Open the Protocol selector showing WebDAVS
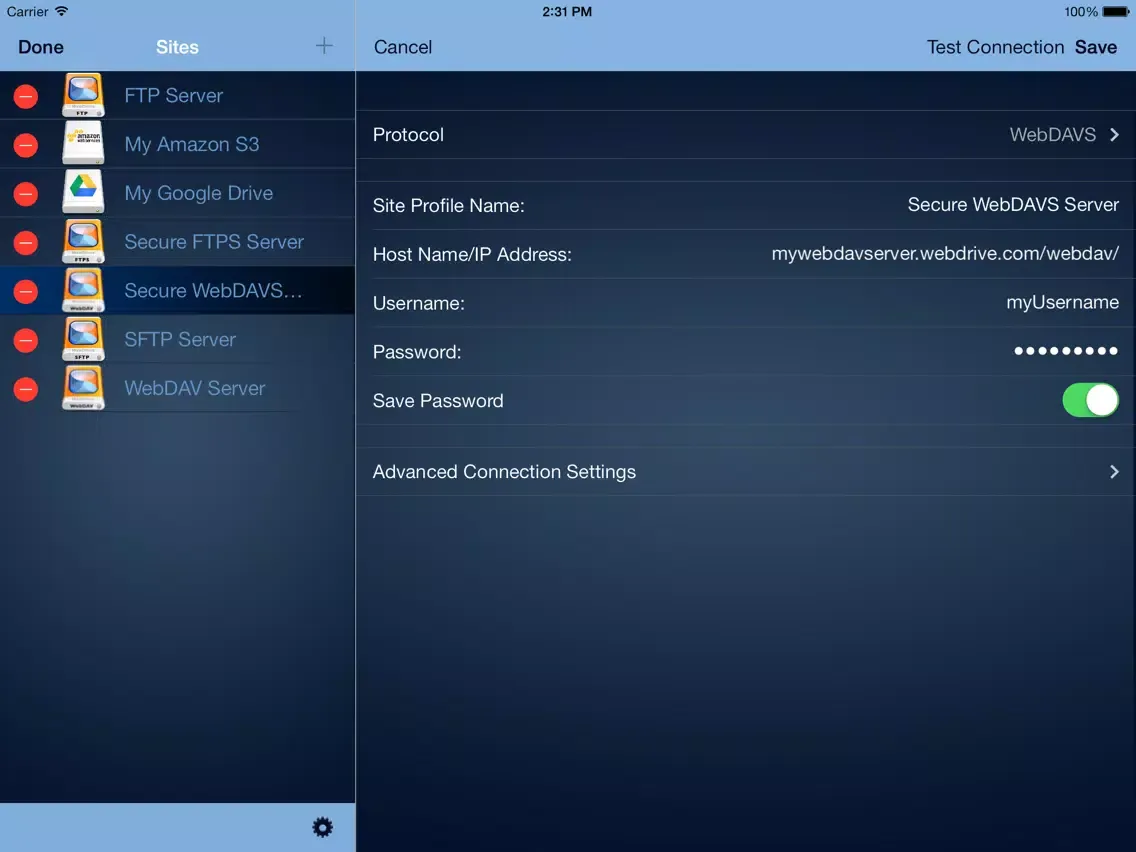 click(746, 135)
